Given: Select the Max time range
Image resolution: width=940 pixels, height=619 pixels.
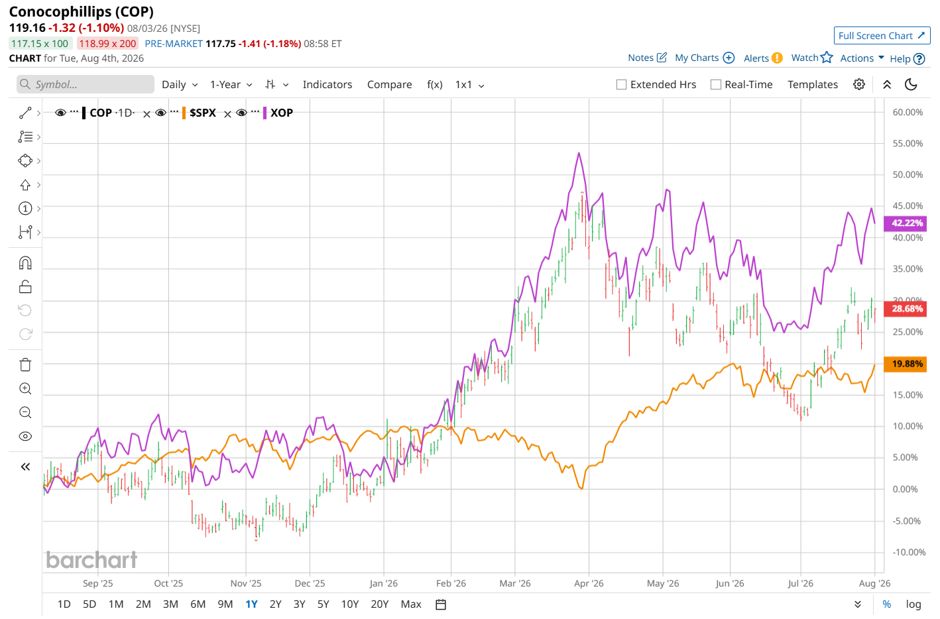Looking at the screenshot, I should [411, 605].
